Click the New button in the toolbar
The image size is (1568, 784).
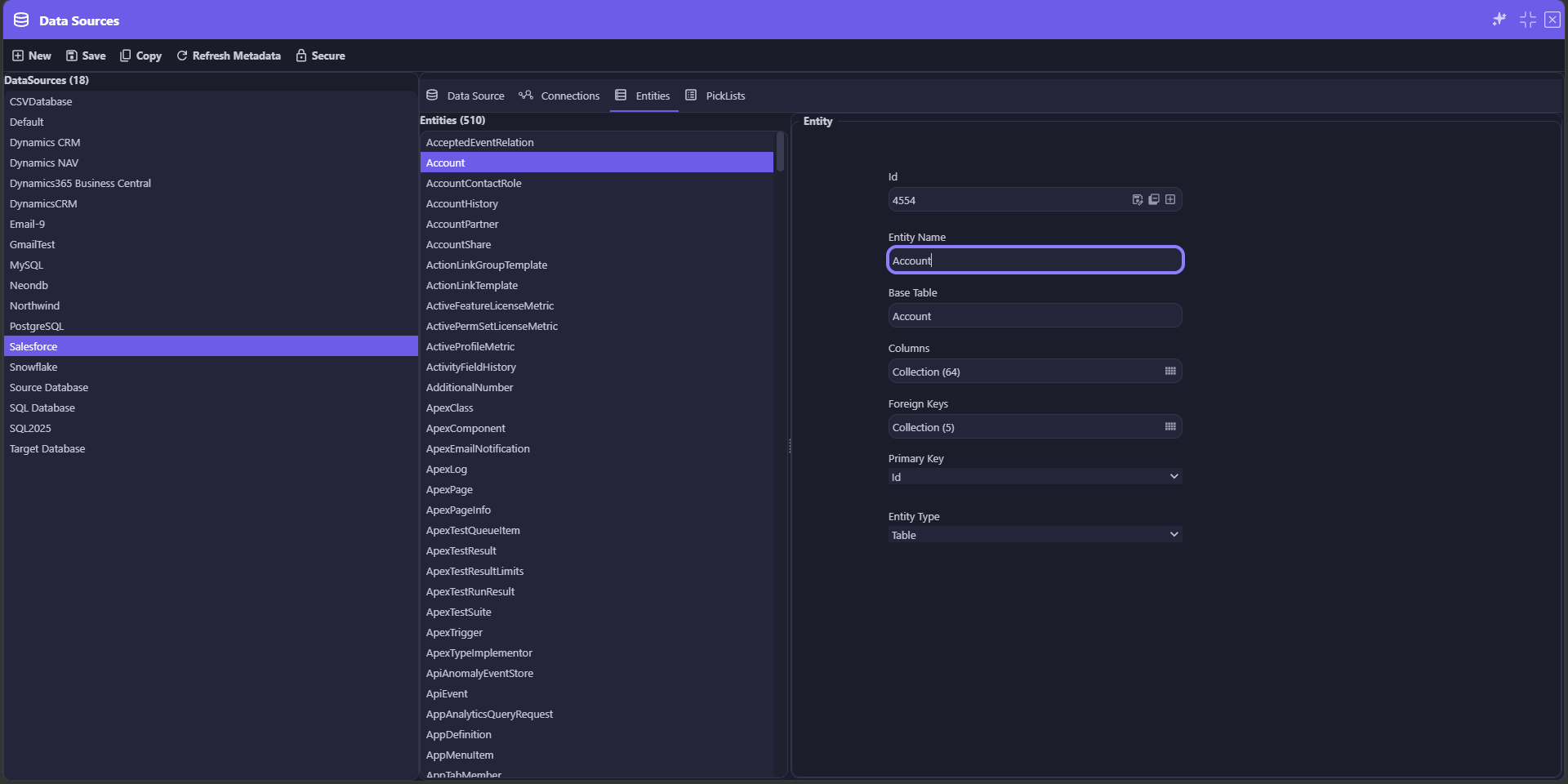(x=32, y=56)
